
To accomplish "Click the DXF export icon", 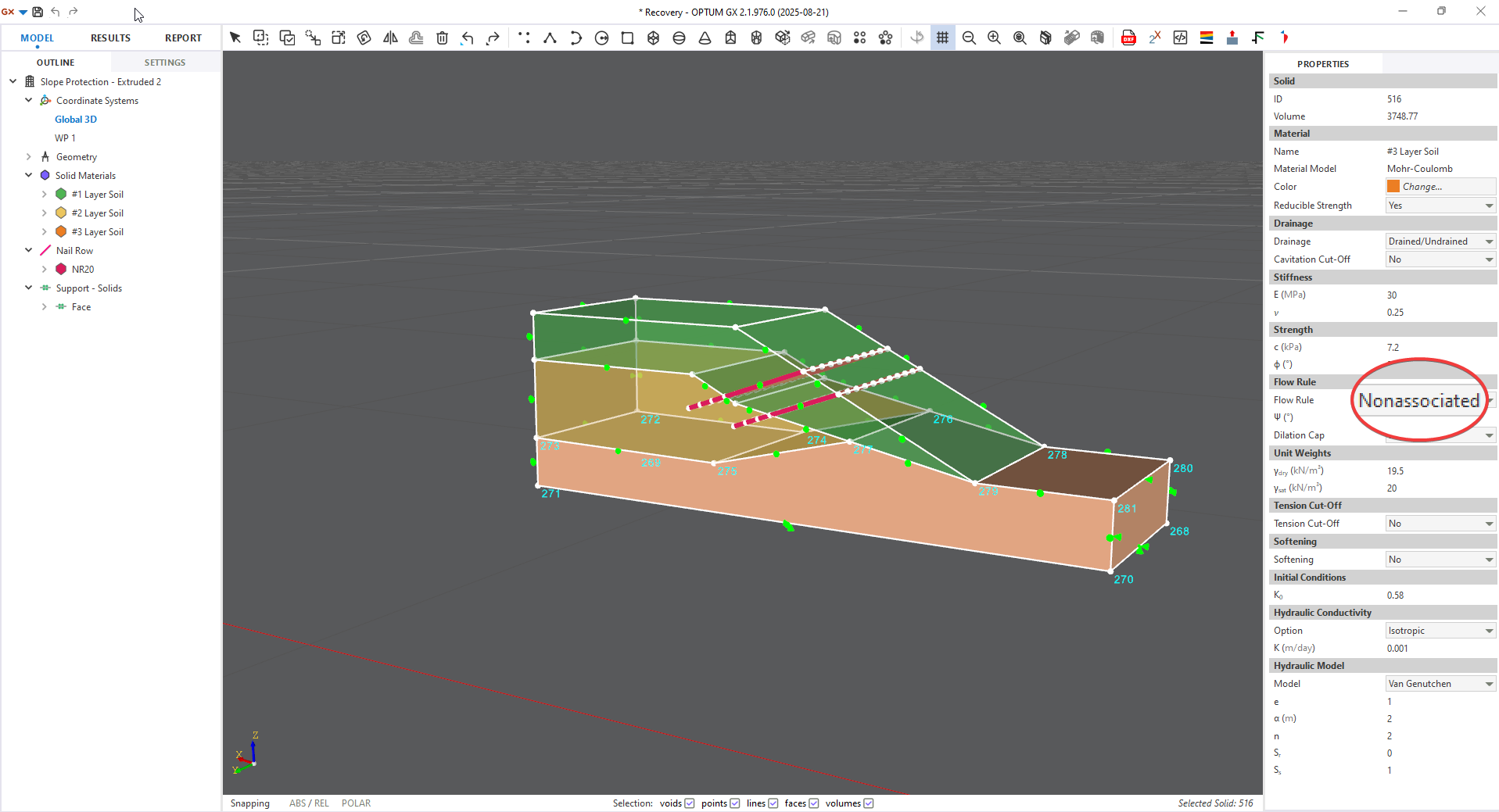I will pos(1128,37).
